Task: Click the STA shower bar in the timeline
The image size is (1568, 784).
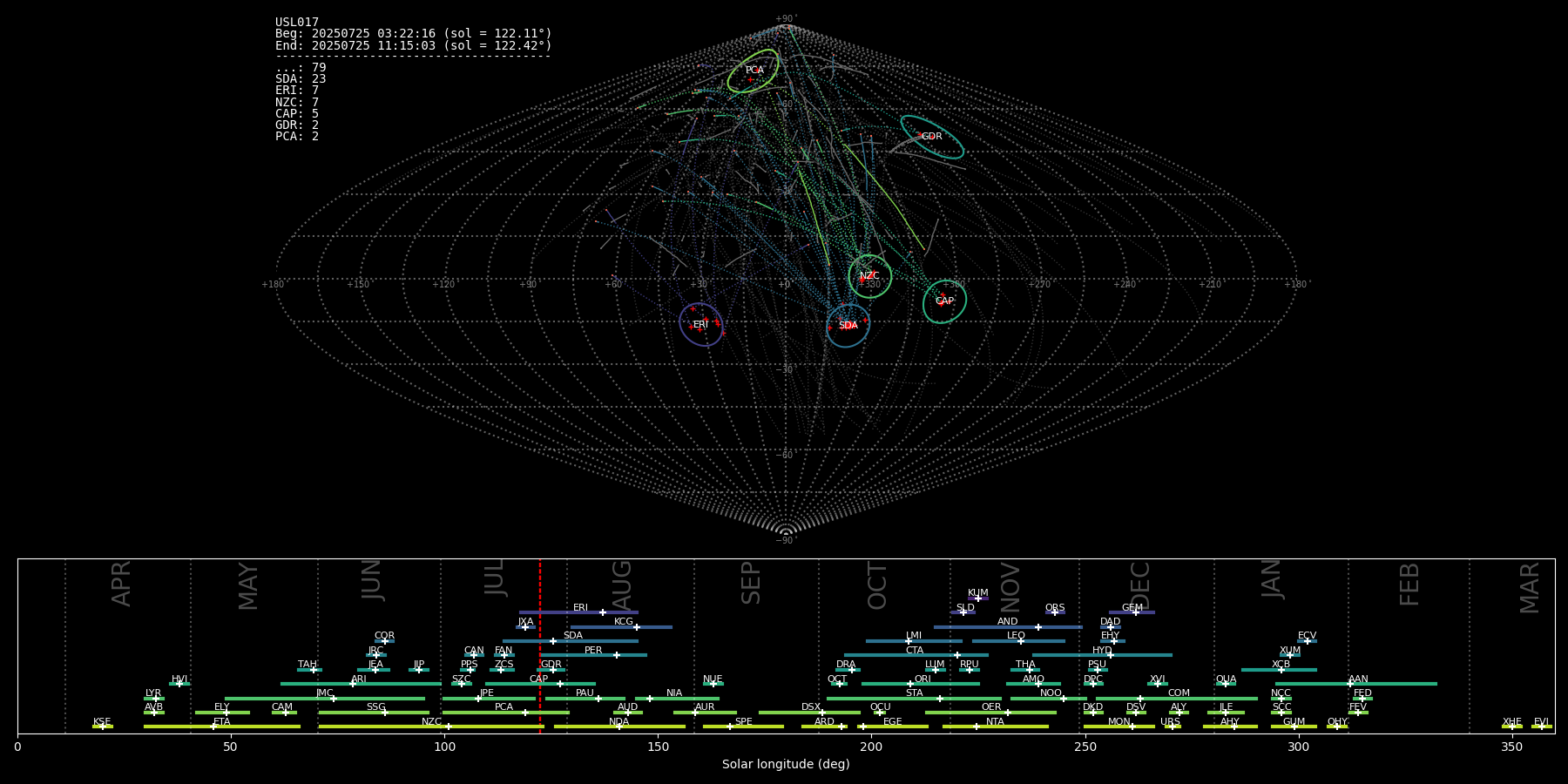Action: click(x=915, y=699)
